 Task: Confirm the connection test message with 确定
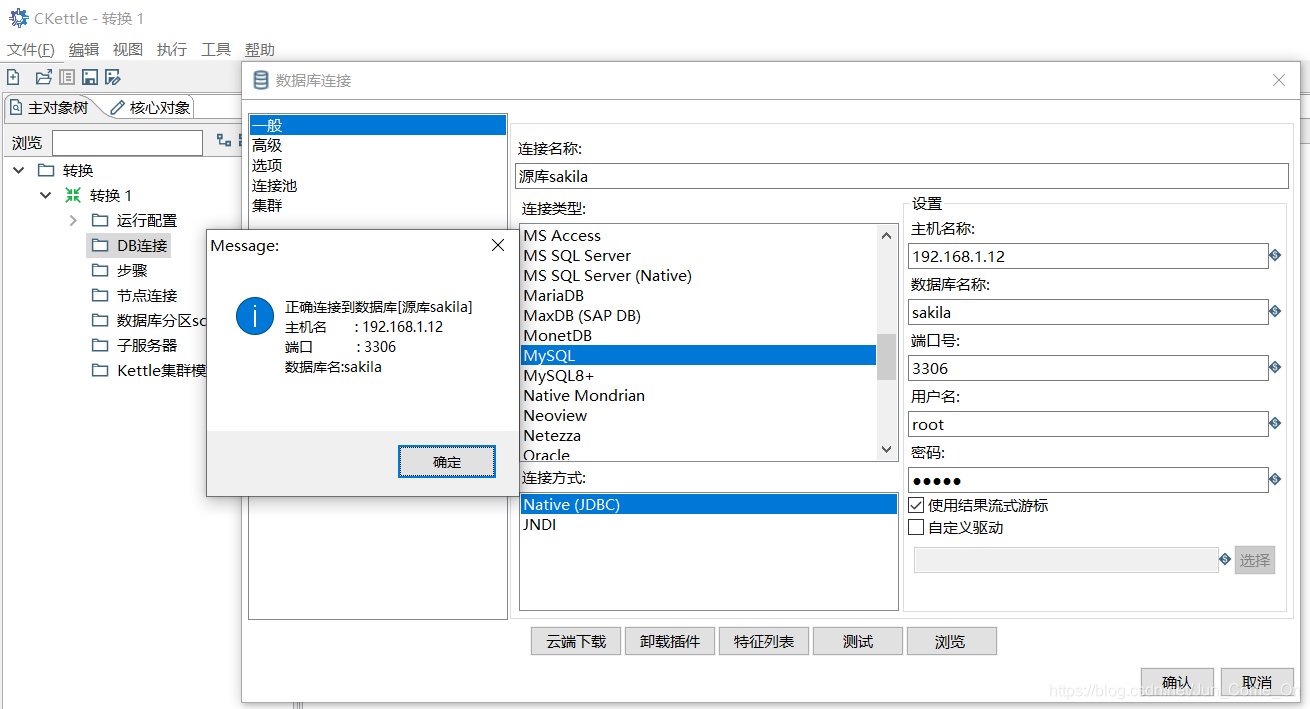pyautogui.click(x=446, y=461)
